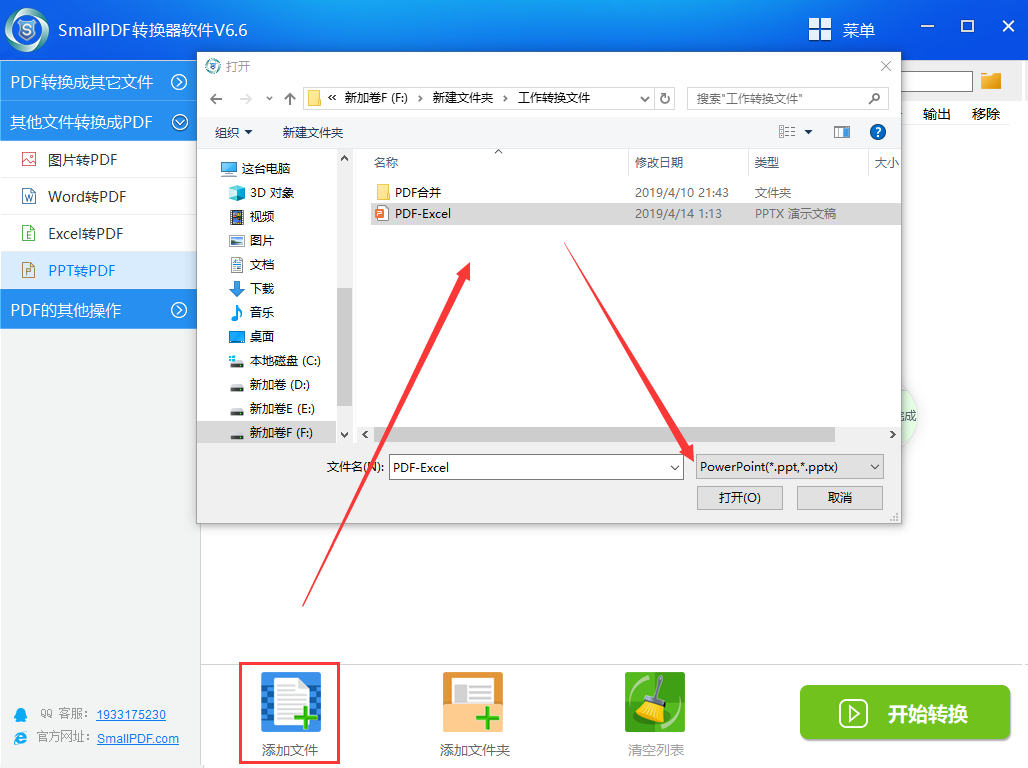This screenshot has height=768, width=1028.
Task: Click the green Start Conversion button
Action: click(x=905, y=713)
